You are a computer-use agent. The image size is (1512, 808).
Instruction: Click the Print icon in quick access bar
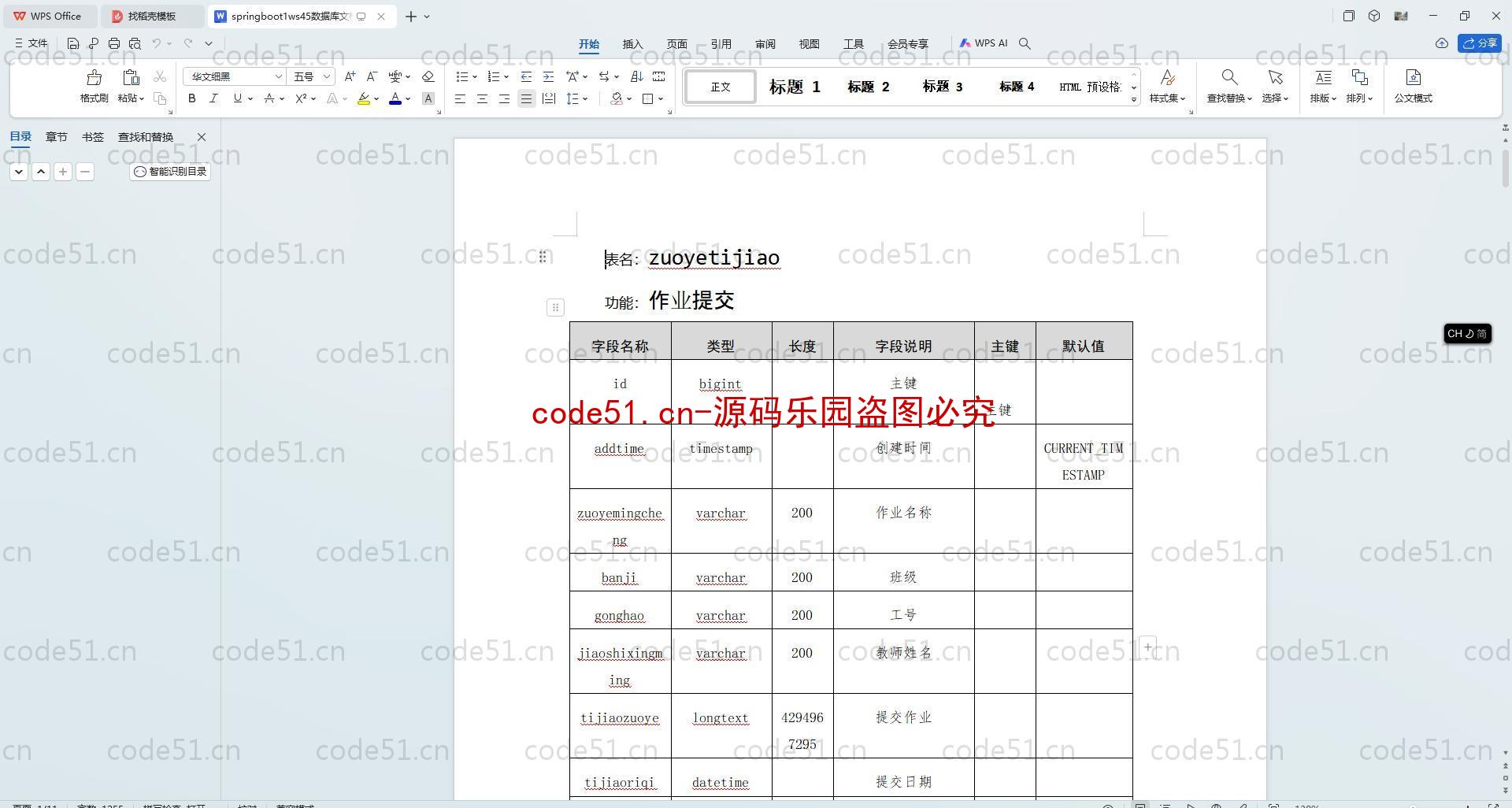pos(114,43)
